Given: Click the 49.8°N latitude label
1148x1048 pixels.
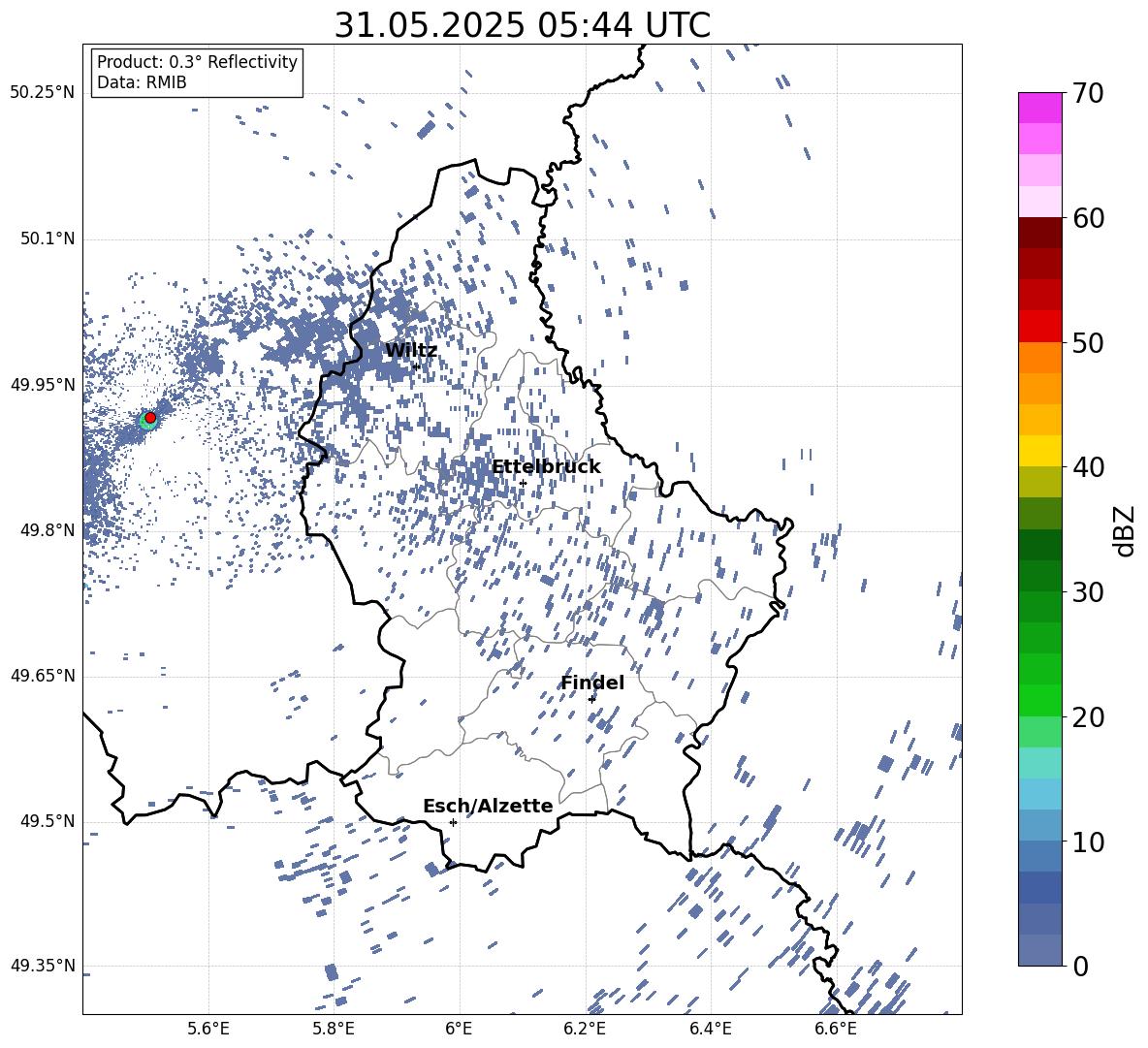Looking at the screenshot, I should click(48, 530).
